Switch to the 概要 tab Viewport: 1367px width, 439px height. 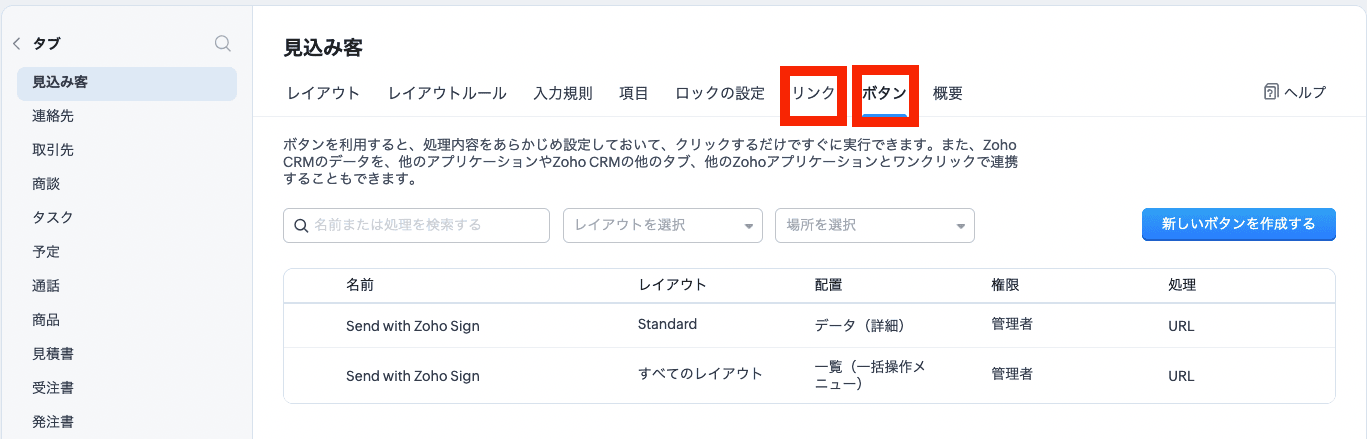click(947, 93)
